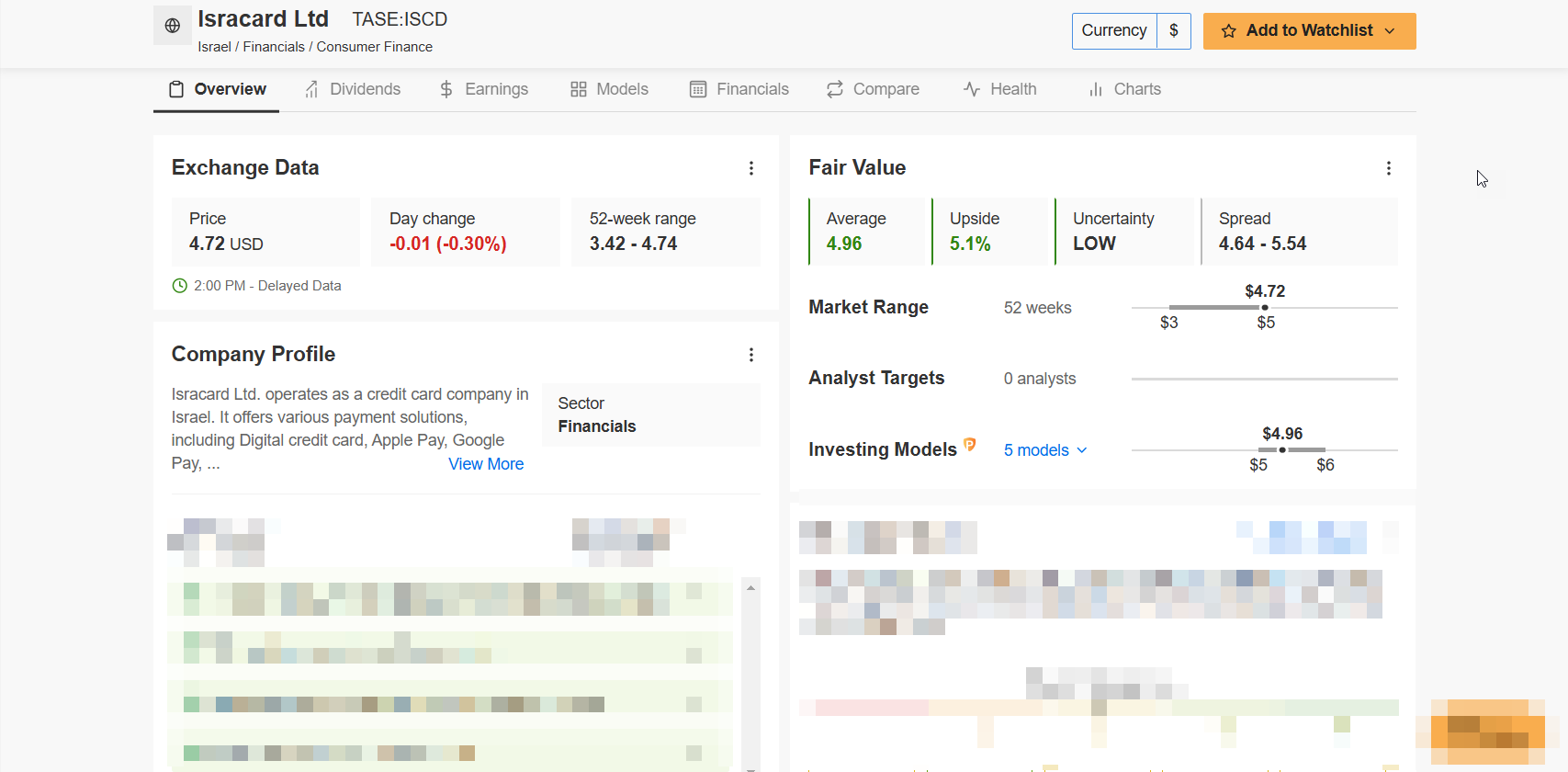
Task: Click the Add to Watchlist button
Action: tap(1309, 31)
